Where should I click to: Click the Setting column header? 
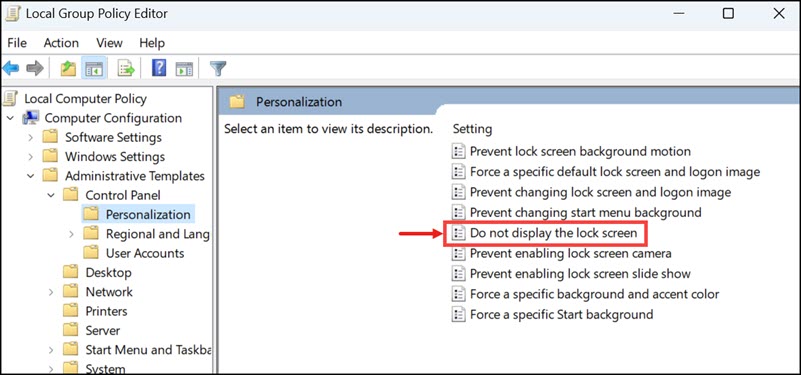click(472, 129)
